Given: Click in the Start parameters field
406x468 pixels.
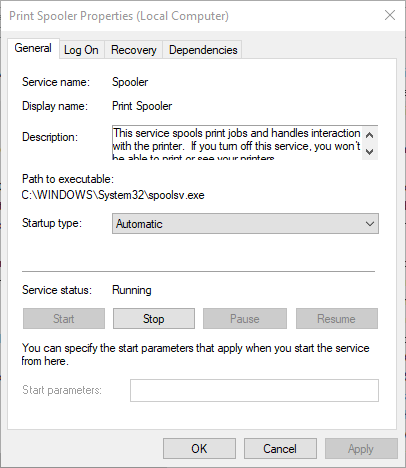Looking at the screenshot, I should [x=254, y=390].
